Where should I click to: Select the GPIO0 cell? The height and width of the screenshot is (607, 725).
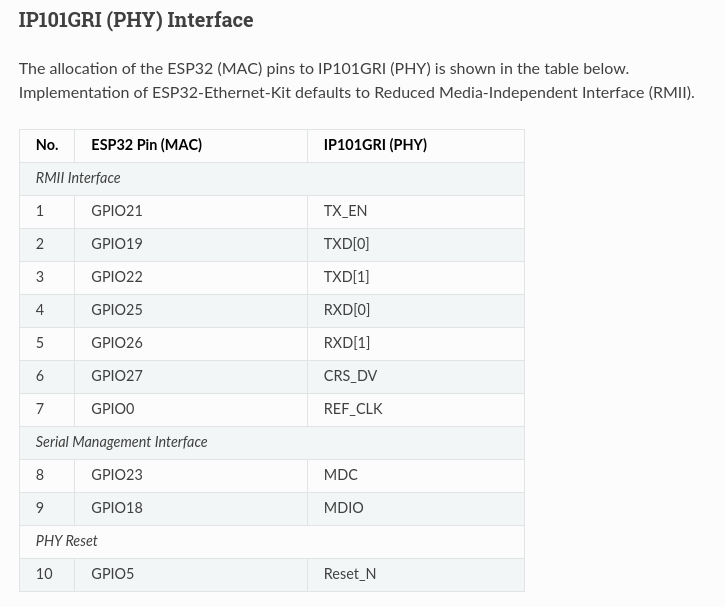(x=190, y=410)
